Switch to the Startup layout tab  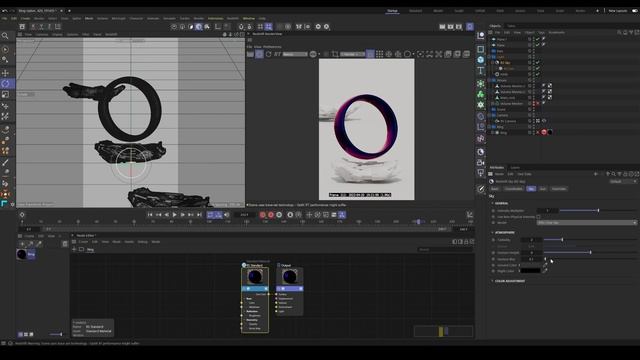392,11
